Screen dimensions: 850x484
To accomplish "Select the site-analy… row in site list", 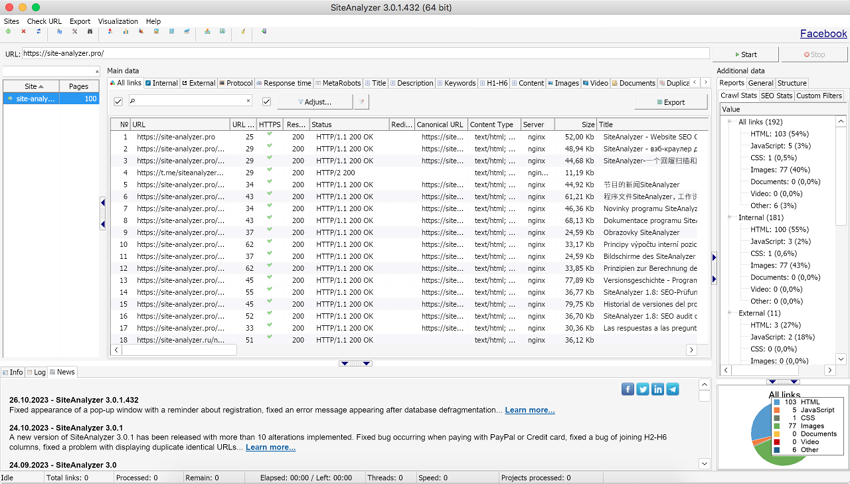I will click(x=51, y=99).
